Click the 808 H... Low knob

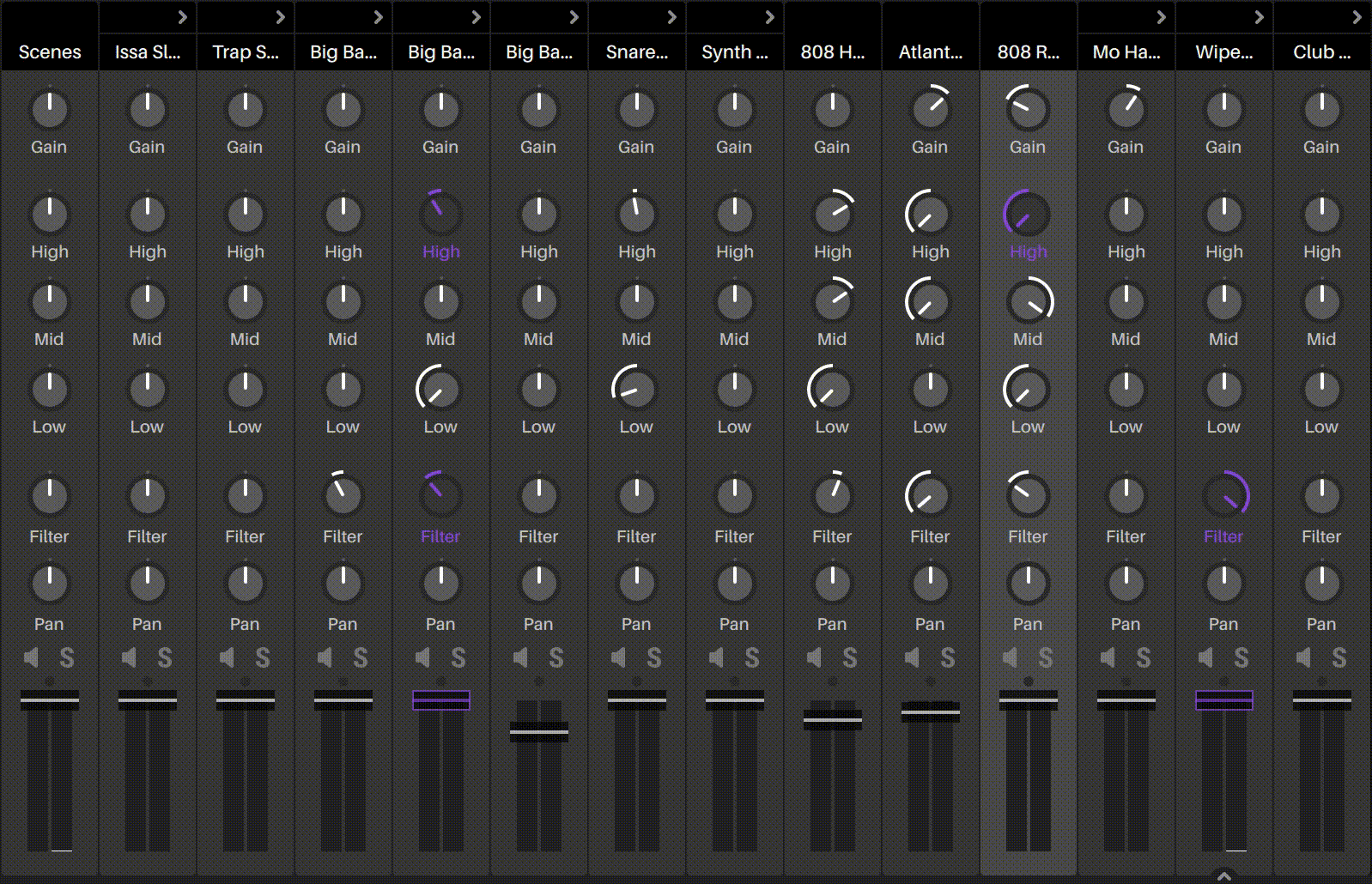pyautogui.click(x=831, y=389)
